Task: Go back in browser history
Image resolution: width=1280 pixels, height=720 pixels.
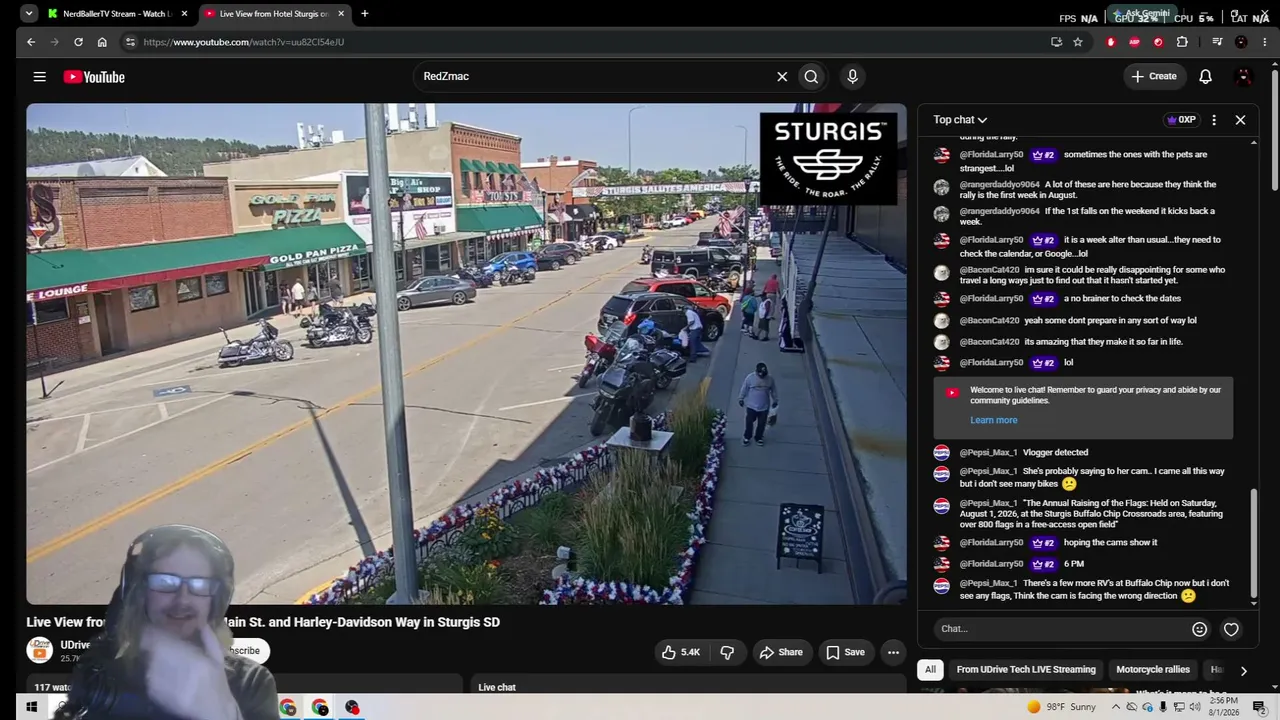Action: coord(31,42)
